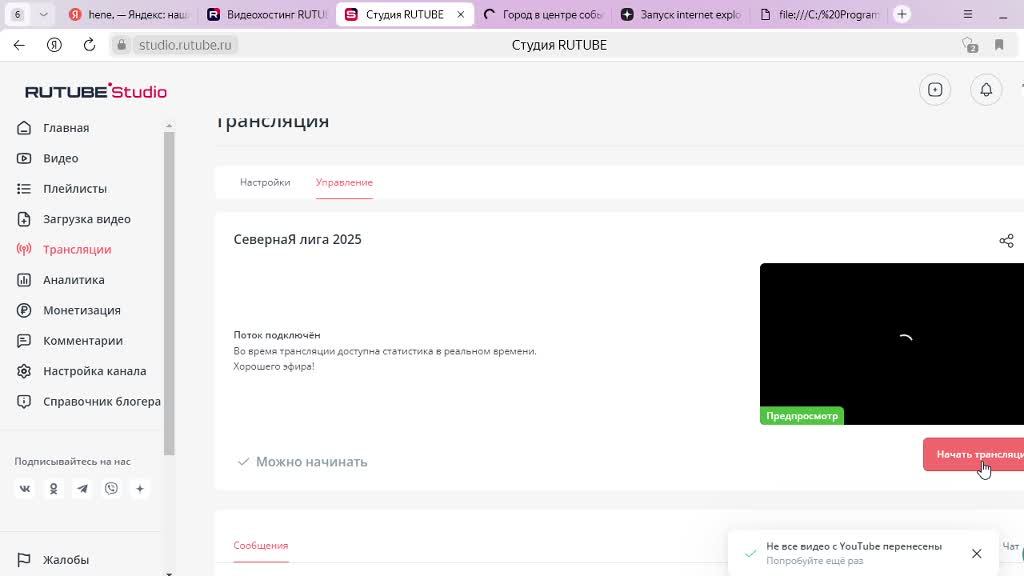
Task: Close the Студия RUTUBE browser tab
Action: pyautogui.click(x=460, y=14)
